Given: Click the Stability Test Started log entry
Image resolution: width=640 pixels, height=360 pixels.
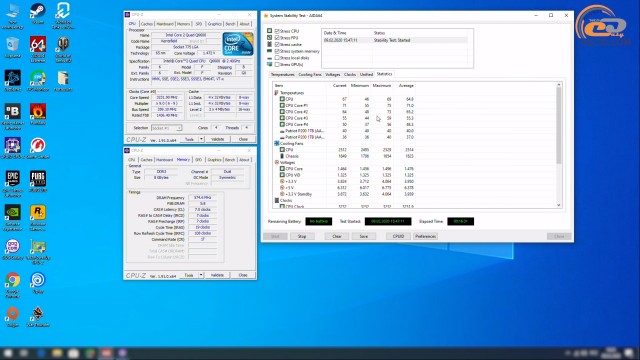Looking at the screenshot, I should tap(395, 40).
